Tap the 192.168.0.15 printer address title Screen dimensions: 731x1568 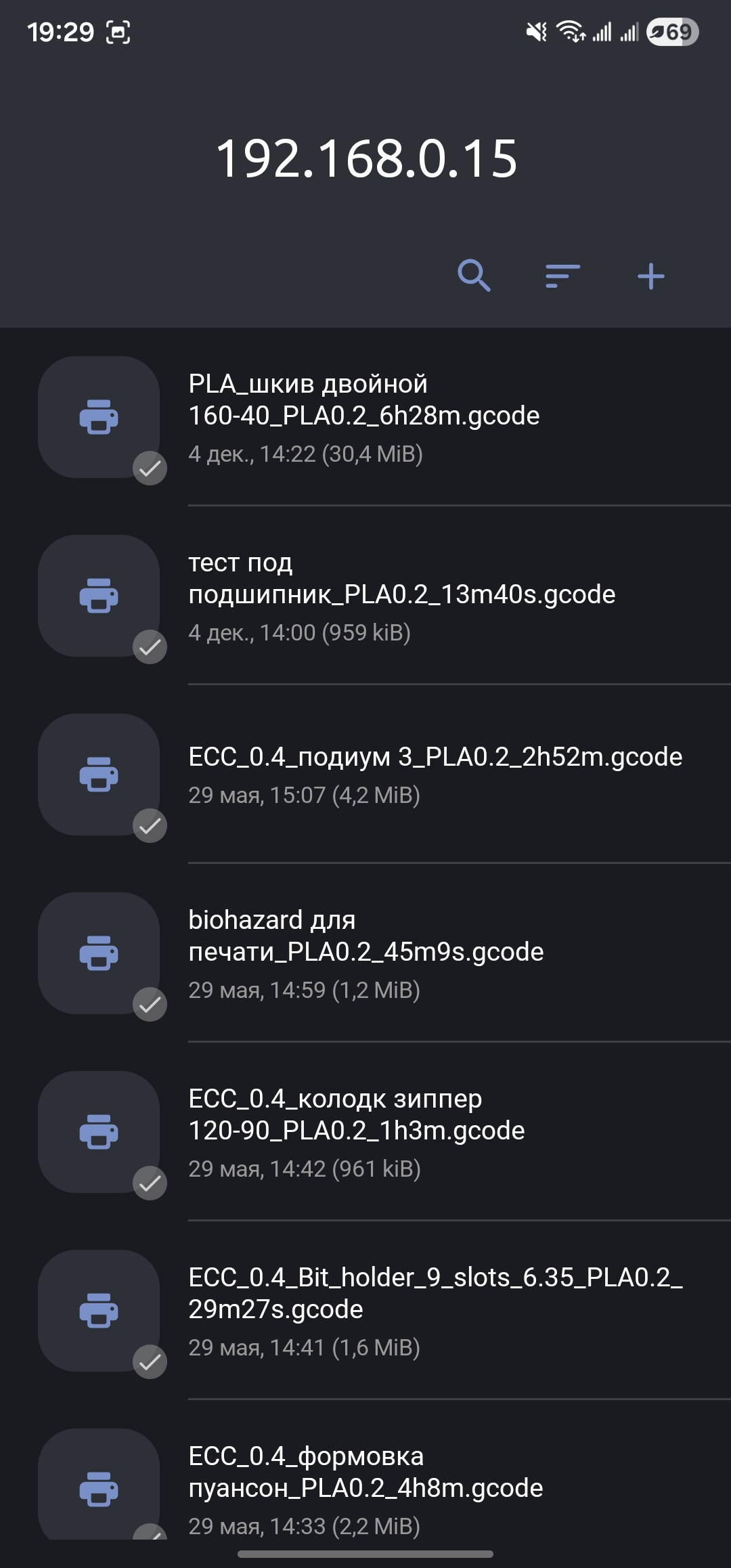pos(366,159)
